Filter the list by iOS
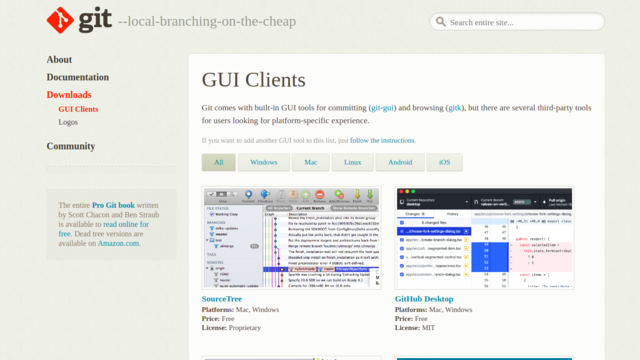Viewport: 640px width, 360px height. [x=444, y=162]
